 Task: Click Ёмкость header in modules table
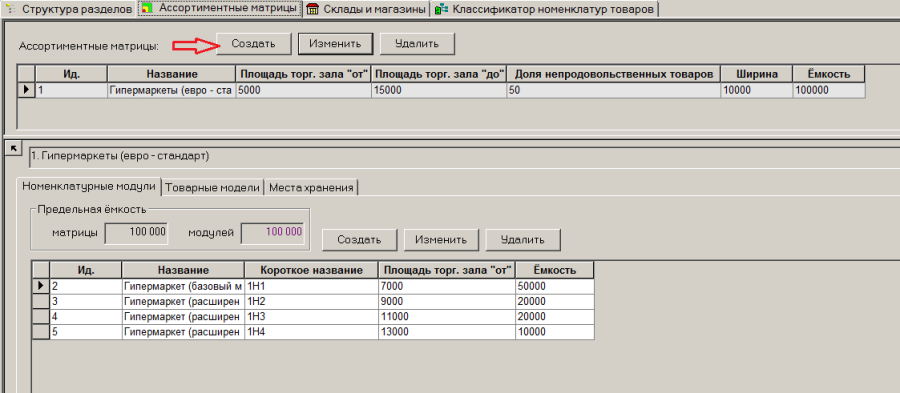tap(554, 270)
